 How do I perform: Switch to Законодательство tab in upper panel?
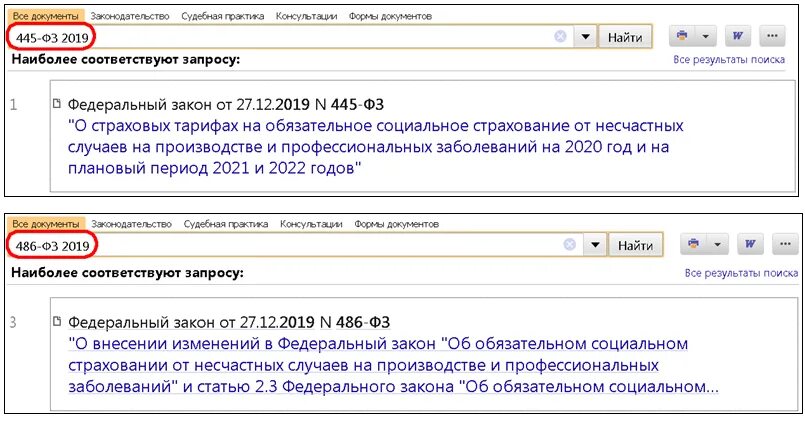(130, 16)
